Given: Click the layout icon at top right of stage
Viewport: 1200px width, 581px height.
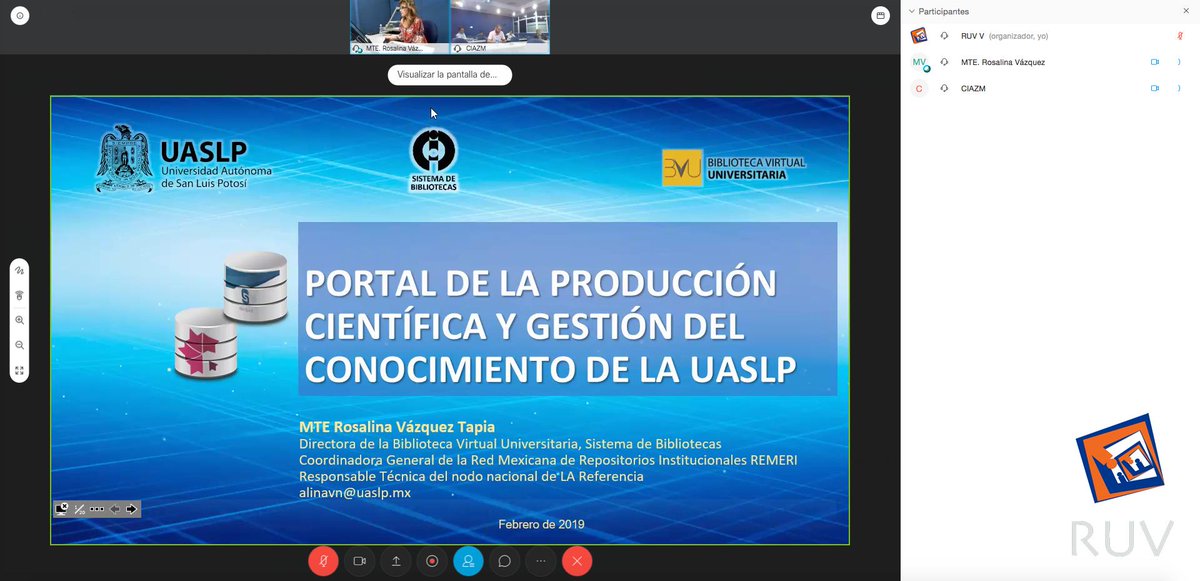Looking at the screenshot, I should click(880, 15).
